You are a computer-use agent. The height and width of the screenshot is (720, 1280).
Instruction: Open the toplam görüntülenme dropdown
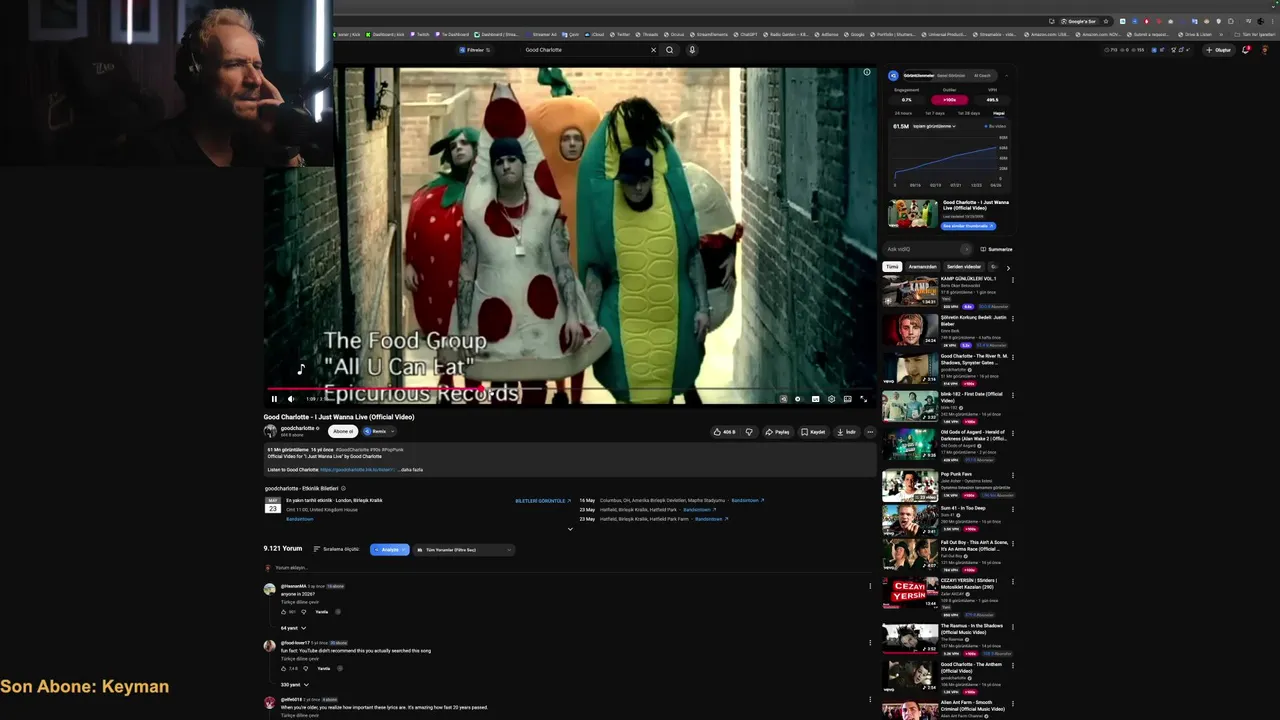pos(934,126)
